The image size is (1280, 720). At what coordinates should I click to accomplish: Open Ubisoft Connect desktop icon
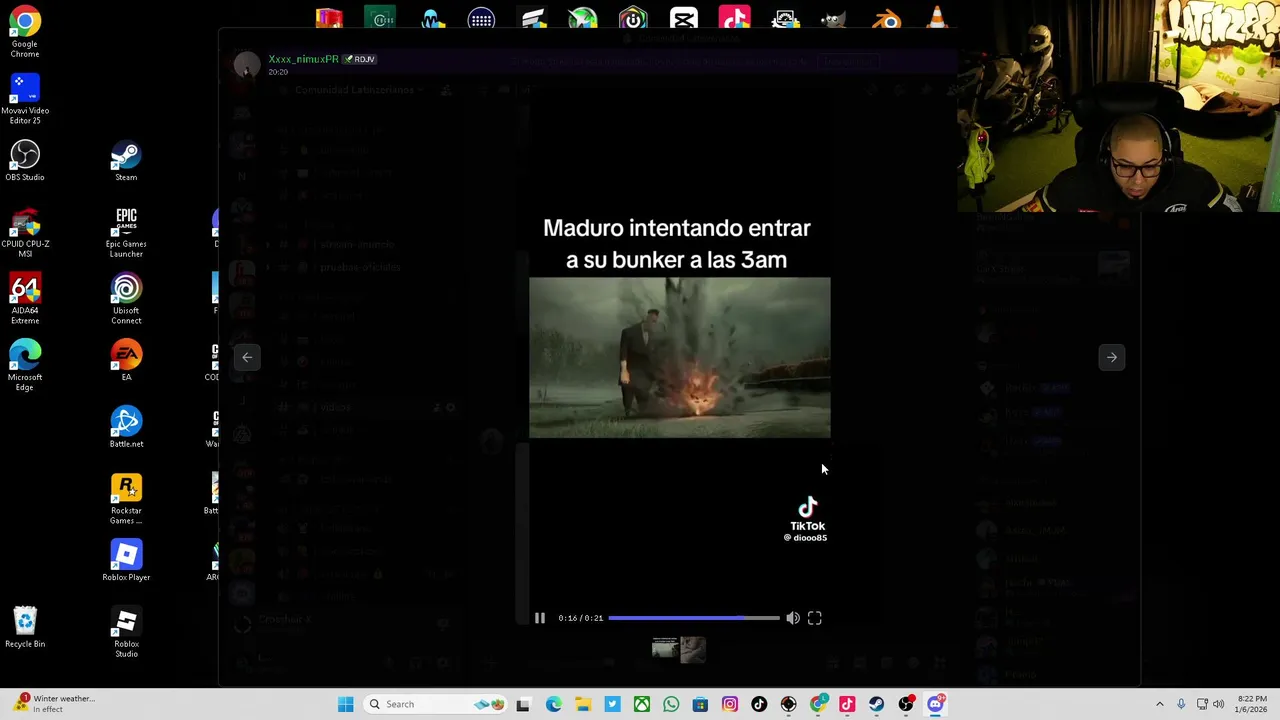[x=126, y=299]
